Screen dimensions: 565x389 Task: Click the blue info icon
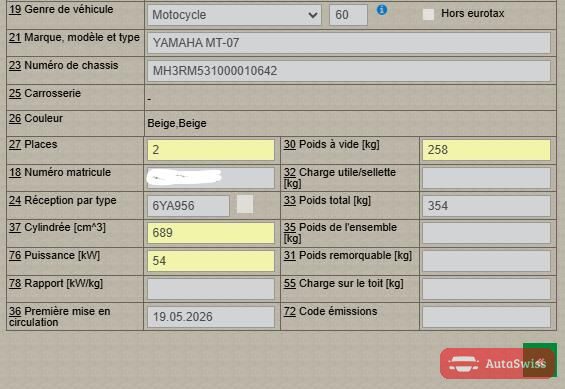coord(382,10)
